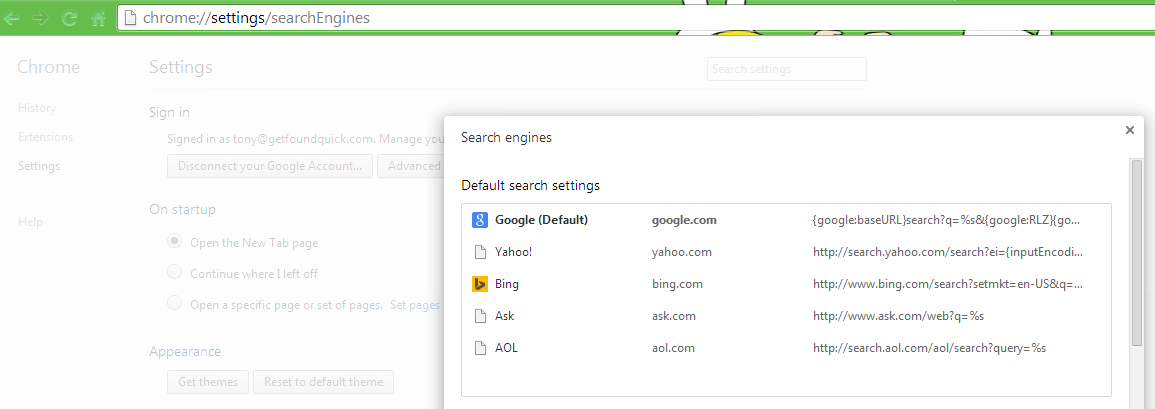Image resolution: width=1155 pixels, height=409 pixels.
Task: Reload the page with refresh icon
Action: click(x=70, y=18)
